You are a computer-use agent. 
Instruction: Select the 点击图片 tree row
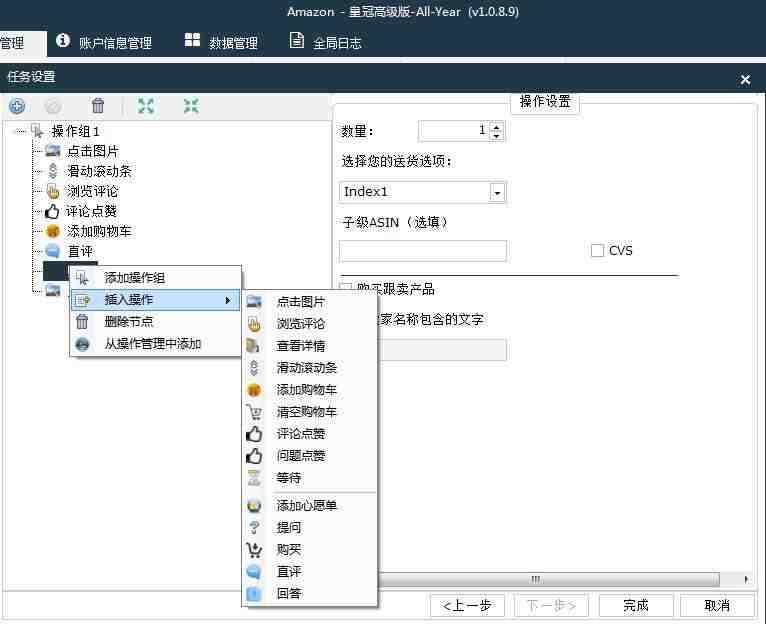92,151
